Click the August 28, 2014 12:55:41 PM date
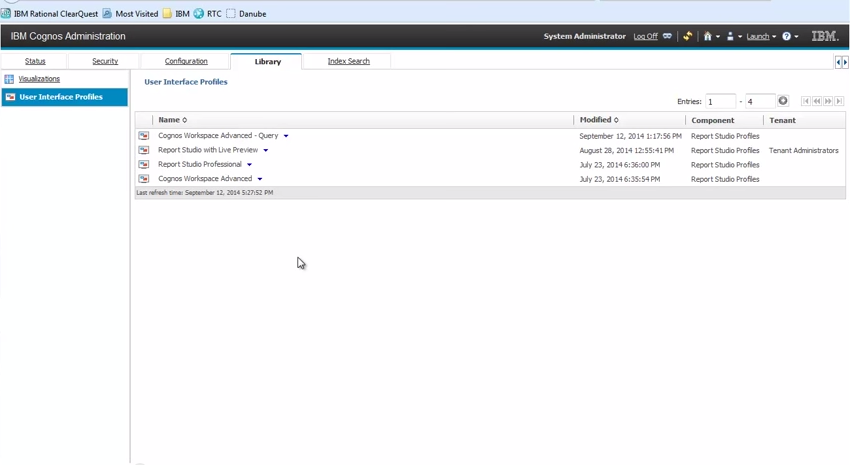 [627, 151]
